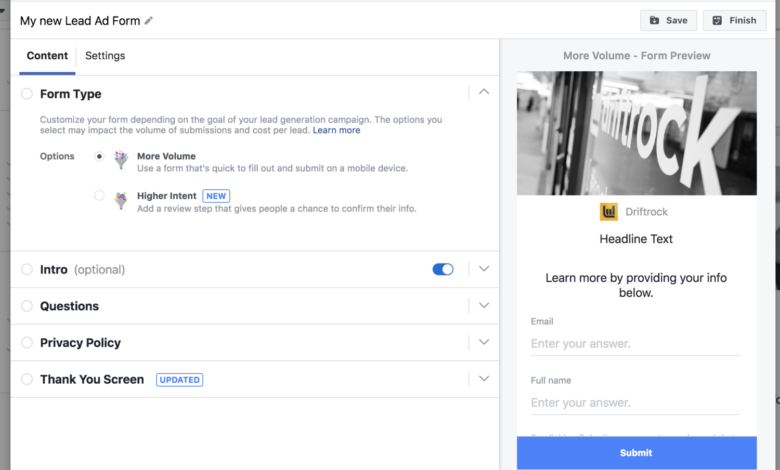Click the Questions section status circle
The height and width of the screenshot is (470, 780).
[27, 306]
